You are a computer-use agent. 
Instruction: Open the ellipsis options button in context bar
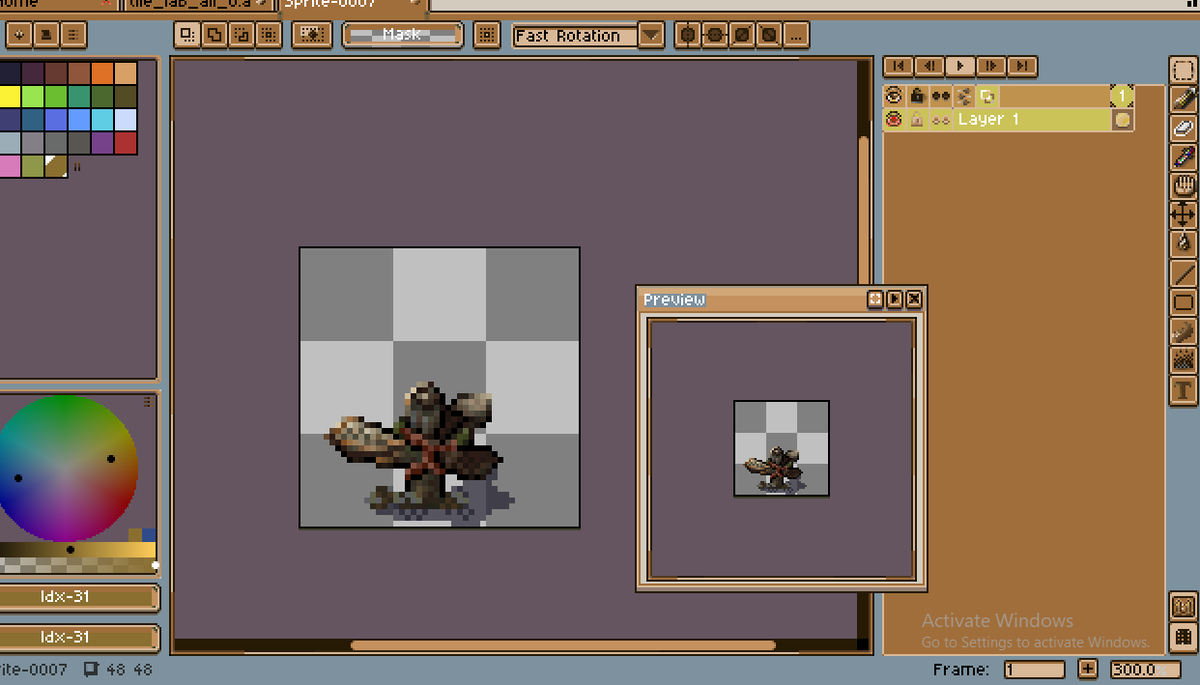(796, 35)
